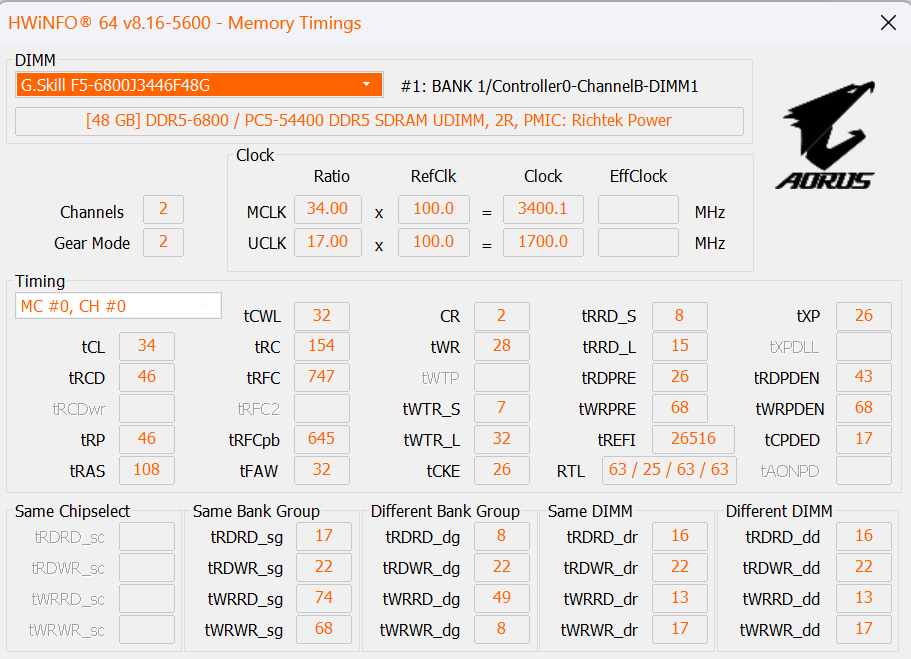This screenshot has height=659, width=911.
Task: Click the tWRWR_dd value 17
Action: (x=864, y=629)
